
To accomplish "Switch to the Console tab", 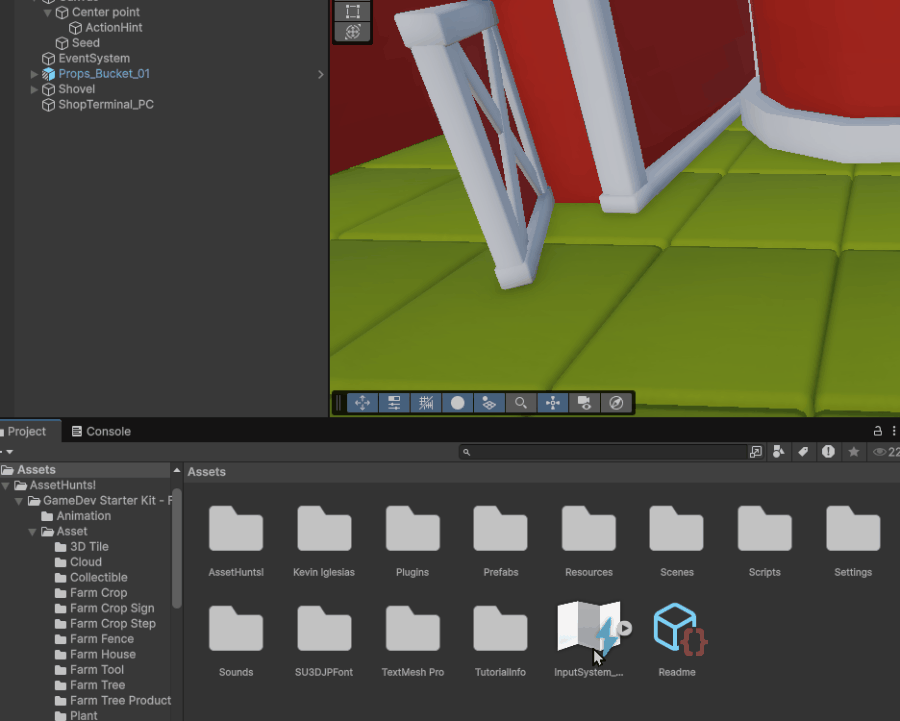I will [101, 431].
